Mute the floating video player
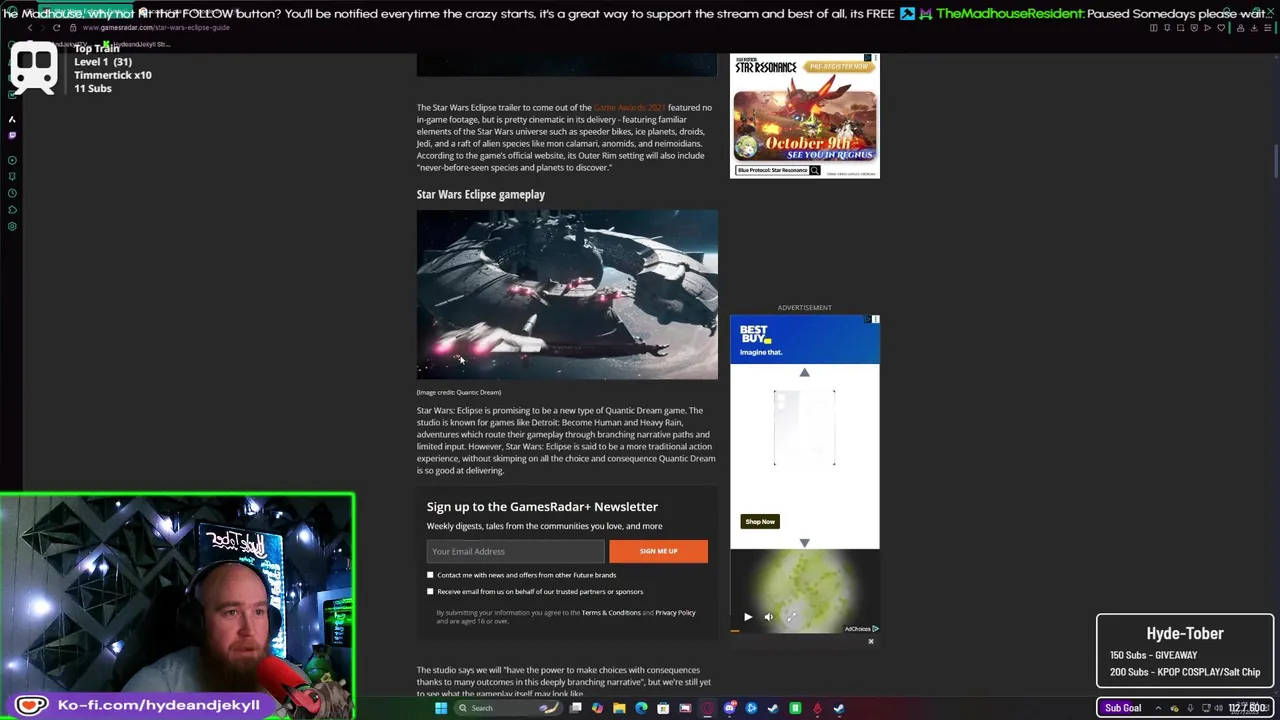 pyautogui.click(x=768, y=617)
